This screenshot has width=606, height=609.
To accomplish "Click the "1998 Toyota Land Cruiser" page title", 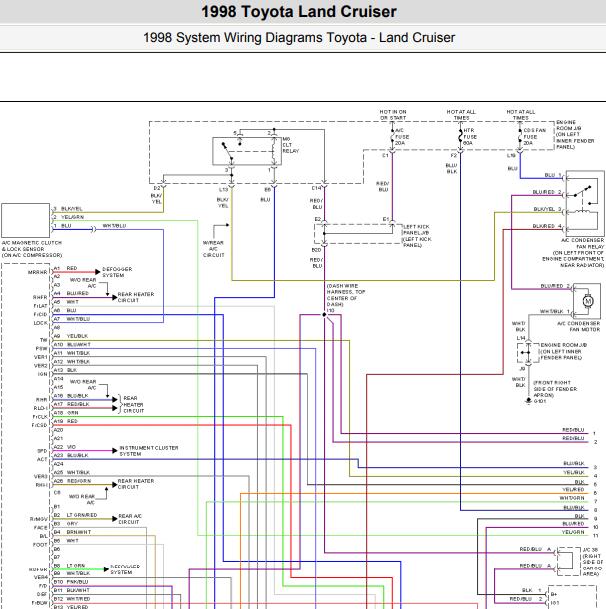I will [299, 12].
